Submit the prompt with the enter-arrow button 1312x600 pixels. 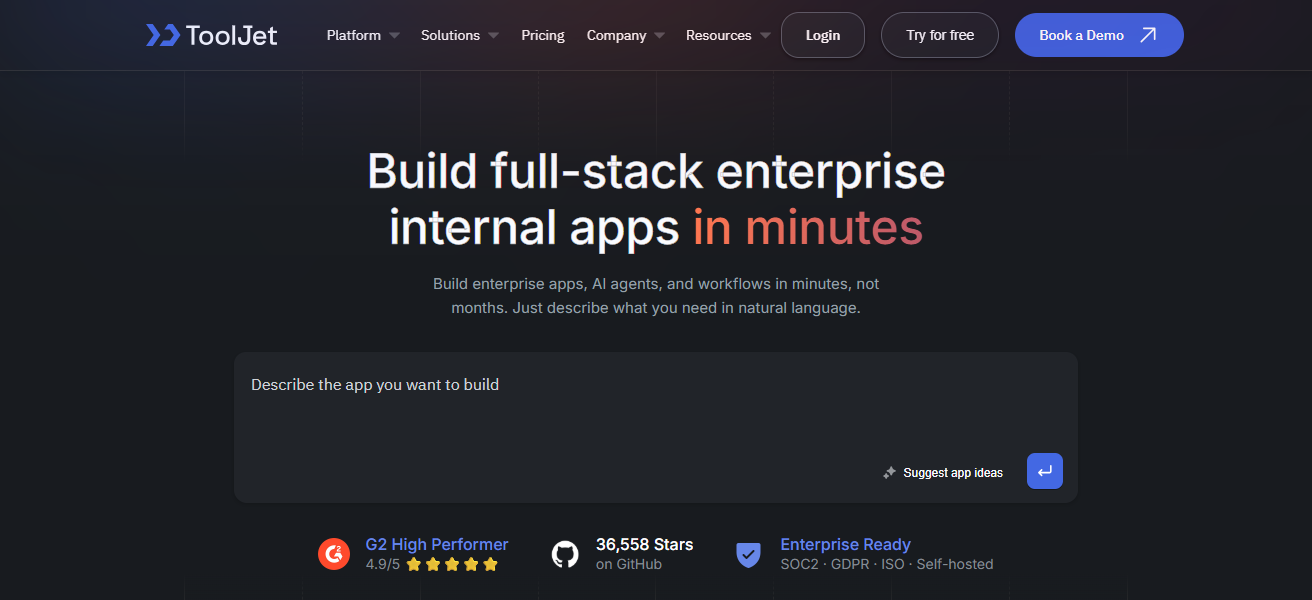(x=1044, y=471)
